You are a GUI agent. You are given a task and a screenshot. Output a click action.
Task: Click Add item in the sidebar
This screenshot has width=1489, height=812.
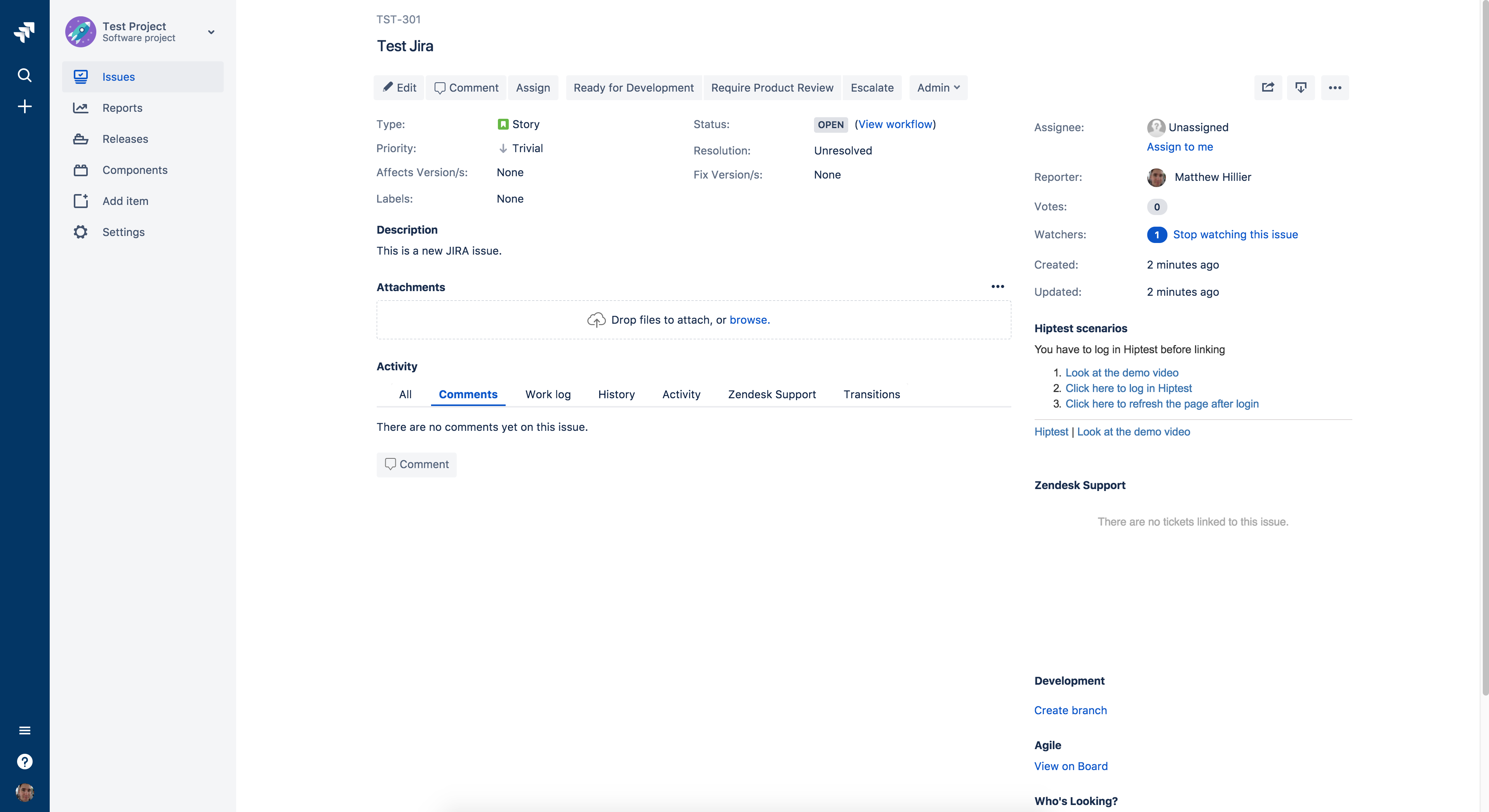pyautogui.click(x=143, y=201)
